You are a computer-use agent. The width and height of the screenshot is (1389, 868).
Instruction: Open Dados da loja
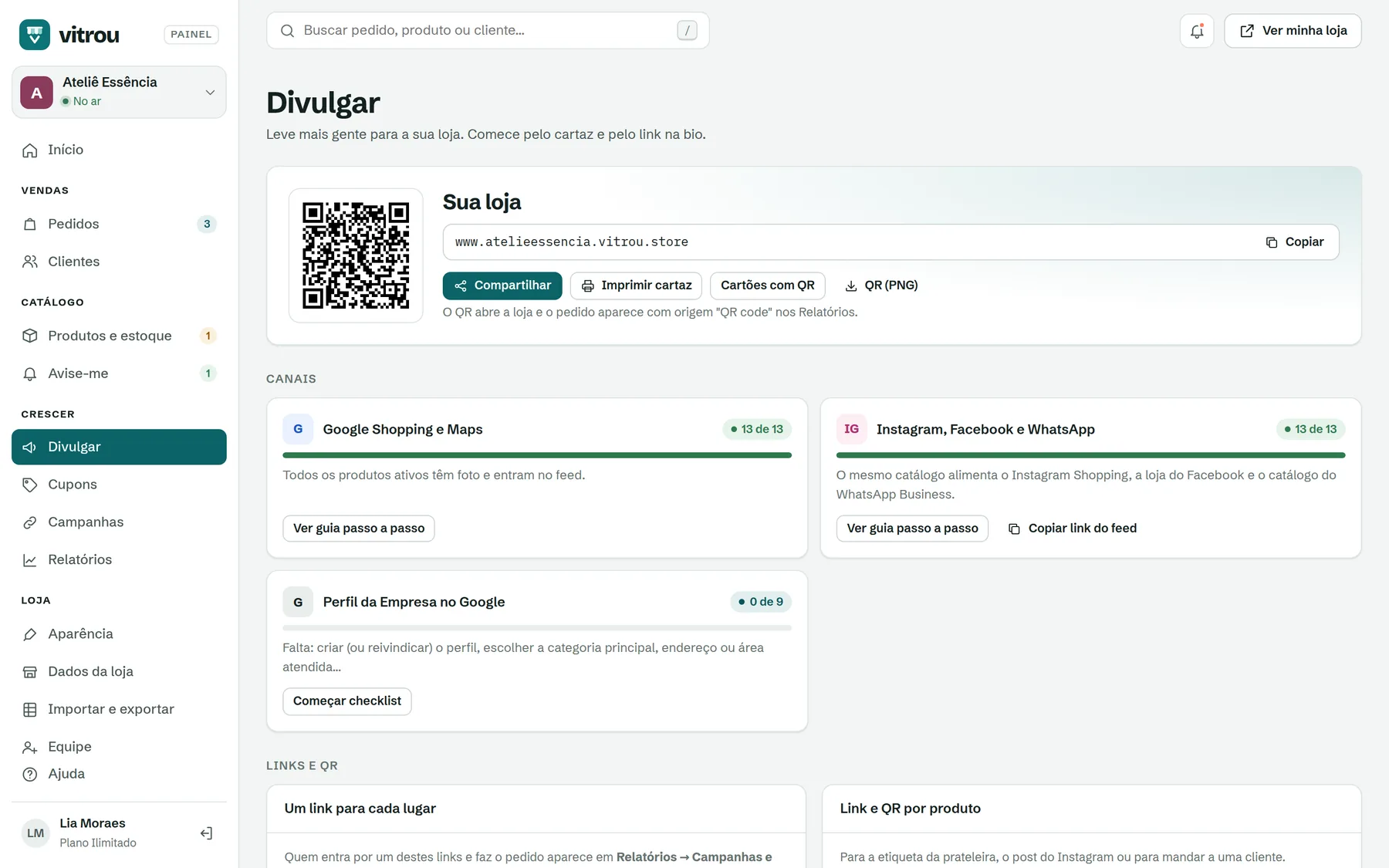[119, 672]
